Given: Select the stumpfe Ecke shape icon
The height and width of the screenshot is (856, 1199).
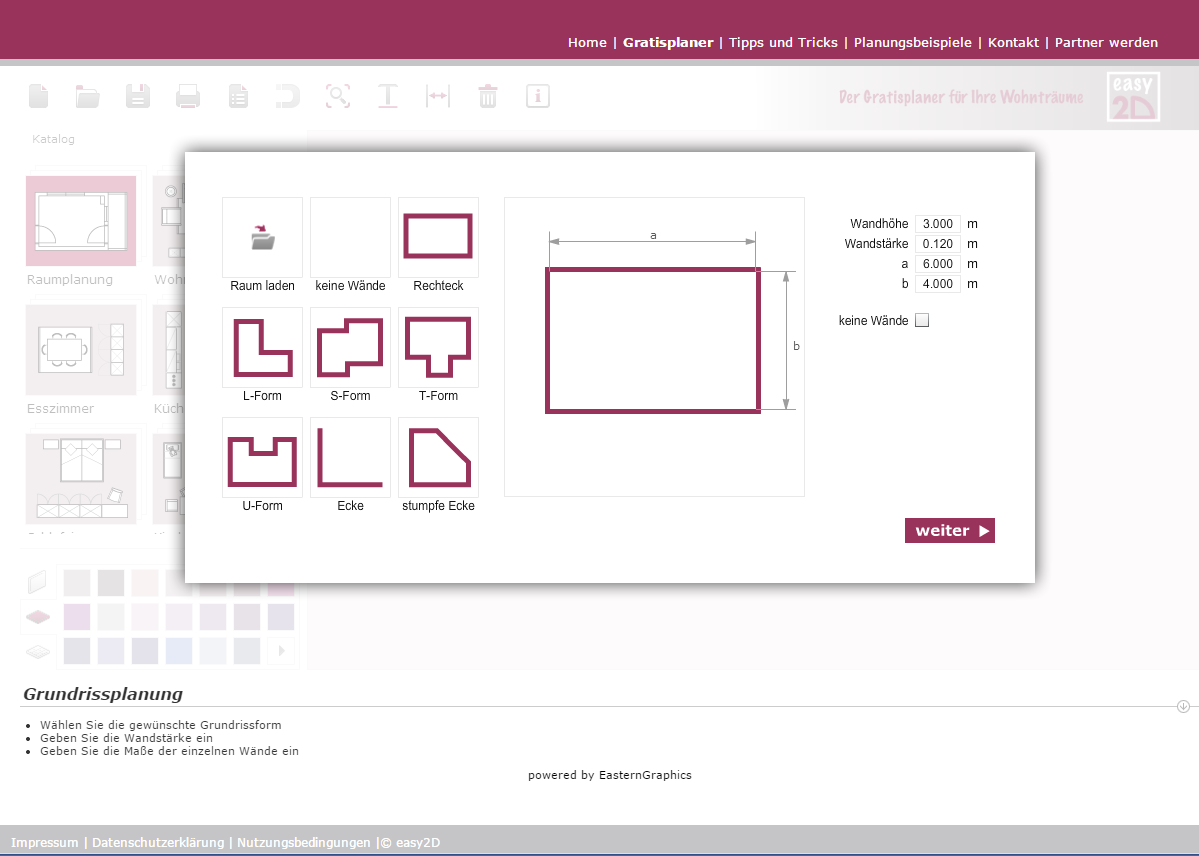Looking at the screenshot, I should pos(438,457).
